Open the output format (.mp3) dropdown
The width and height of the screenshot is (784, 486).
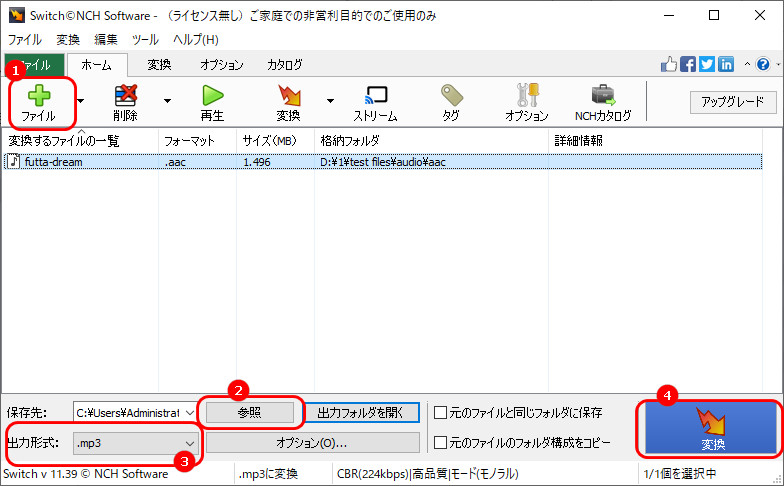click(x=190, y=443)
